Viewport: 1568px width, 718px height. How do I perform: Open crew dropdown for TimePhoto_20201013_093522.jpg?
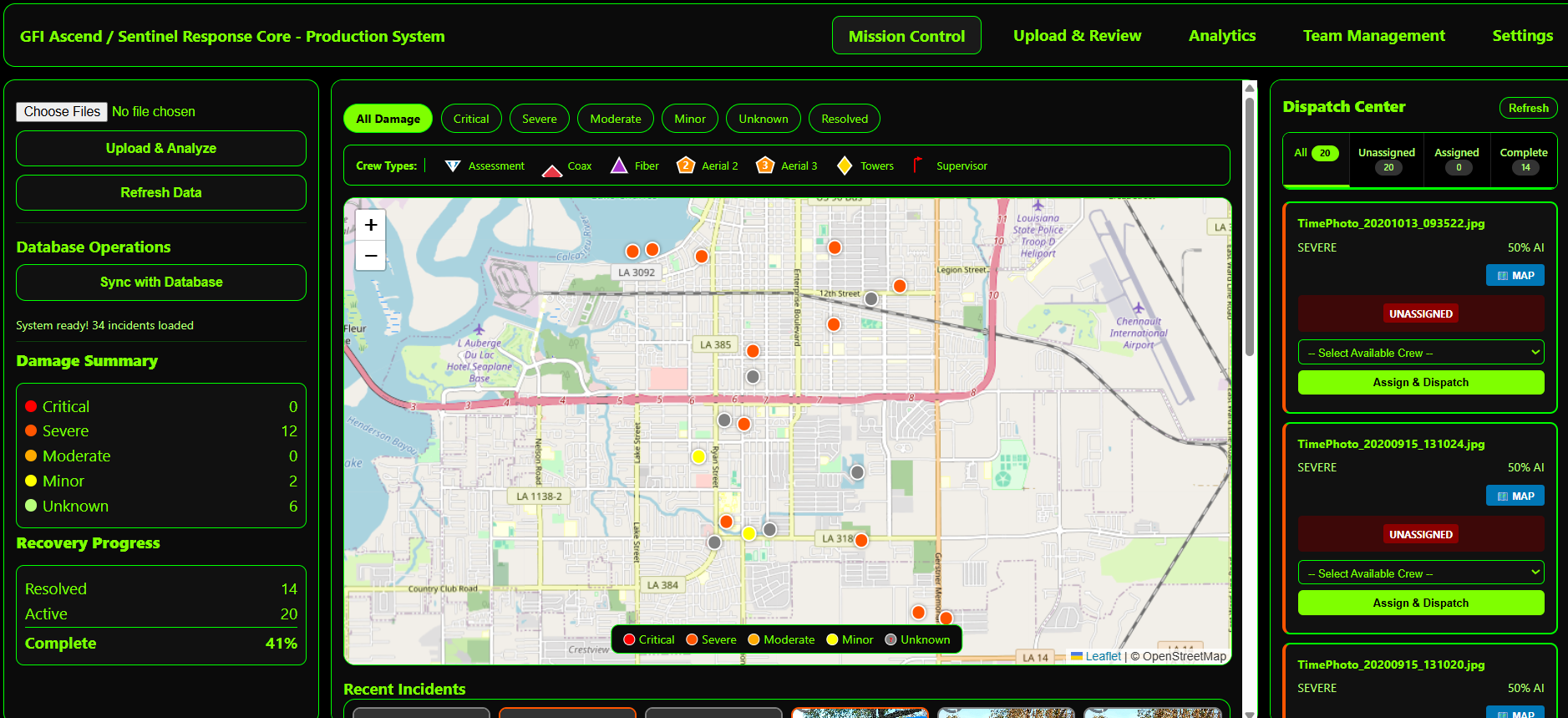[1420, 353]
